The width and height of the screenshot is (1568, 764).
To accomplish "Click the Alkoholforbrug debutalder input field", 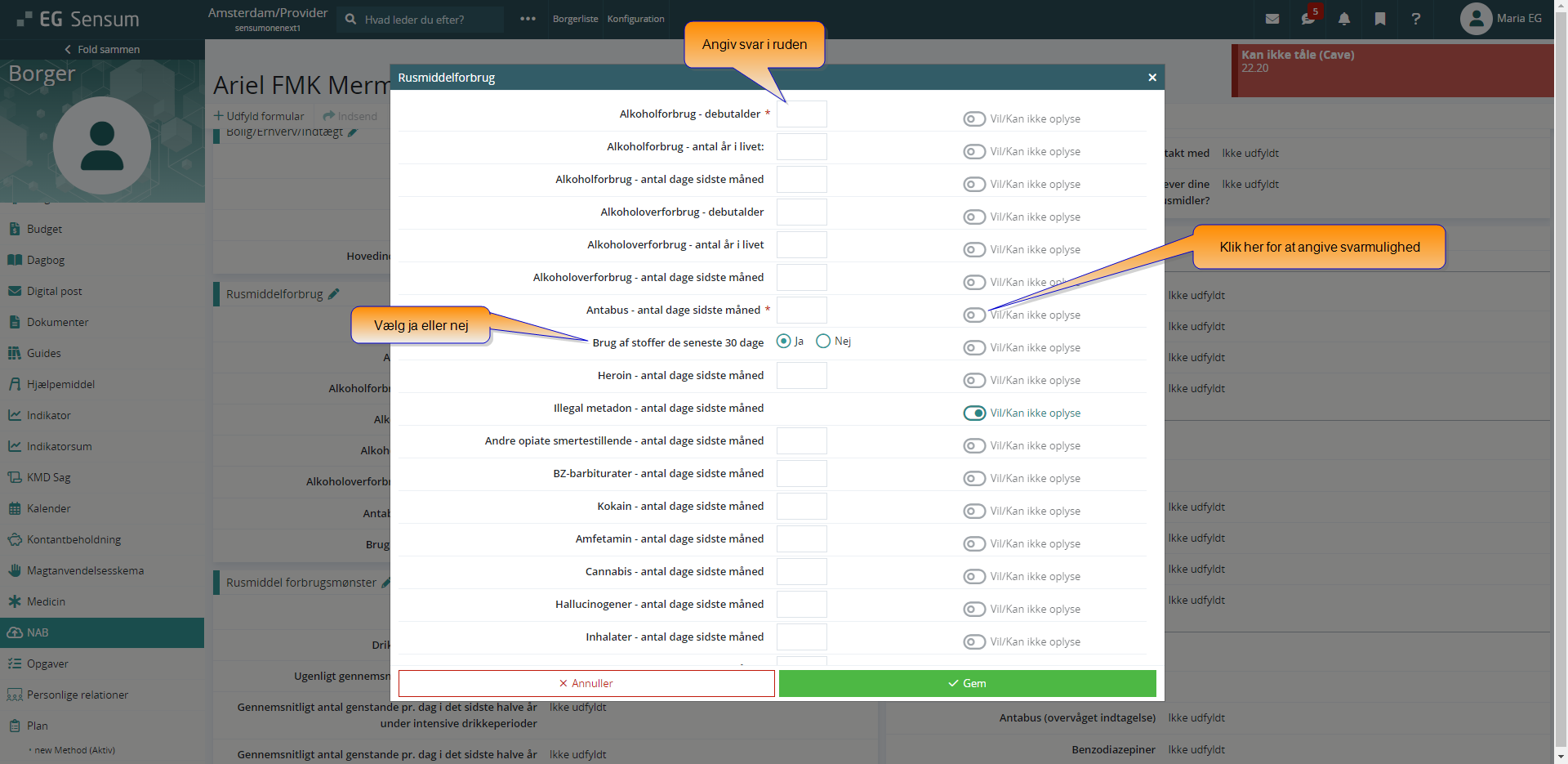I will (802, 114).
